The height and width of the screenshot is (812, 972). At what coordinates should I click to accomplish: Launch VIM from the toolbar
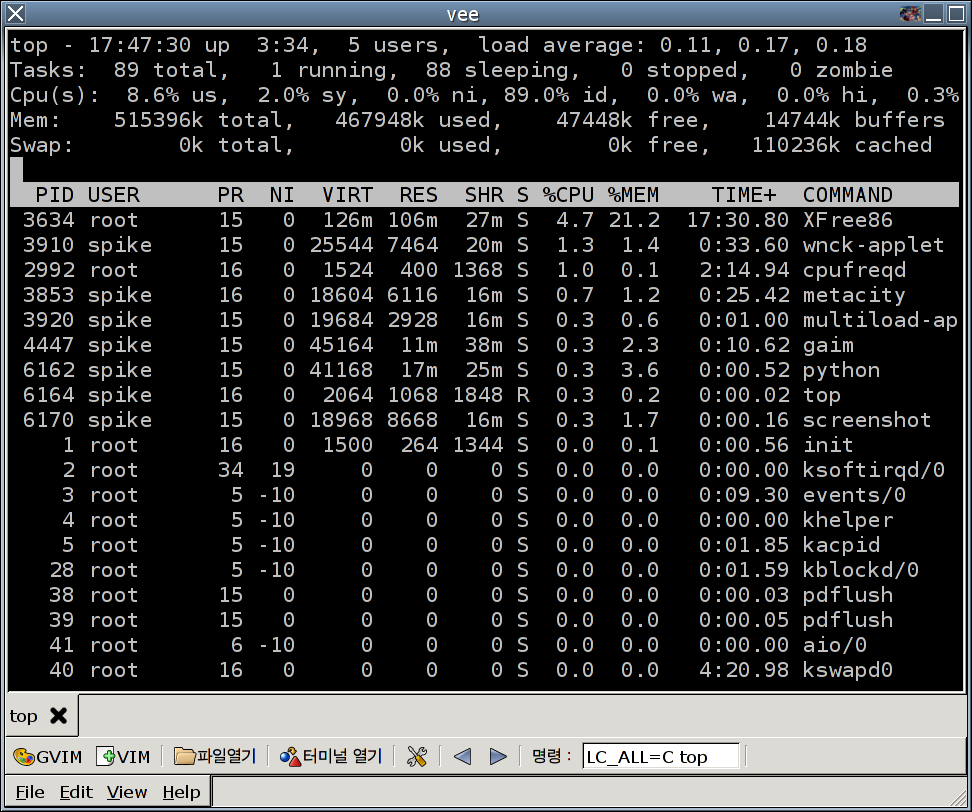[x=123, y=756]
